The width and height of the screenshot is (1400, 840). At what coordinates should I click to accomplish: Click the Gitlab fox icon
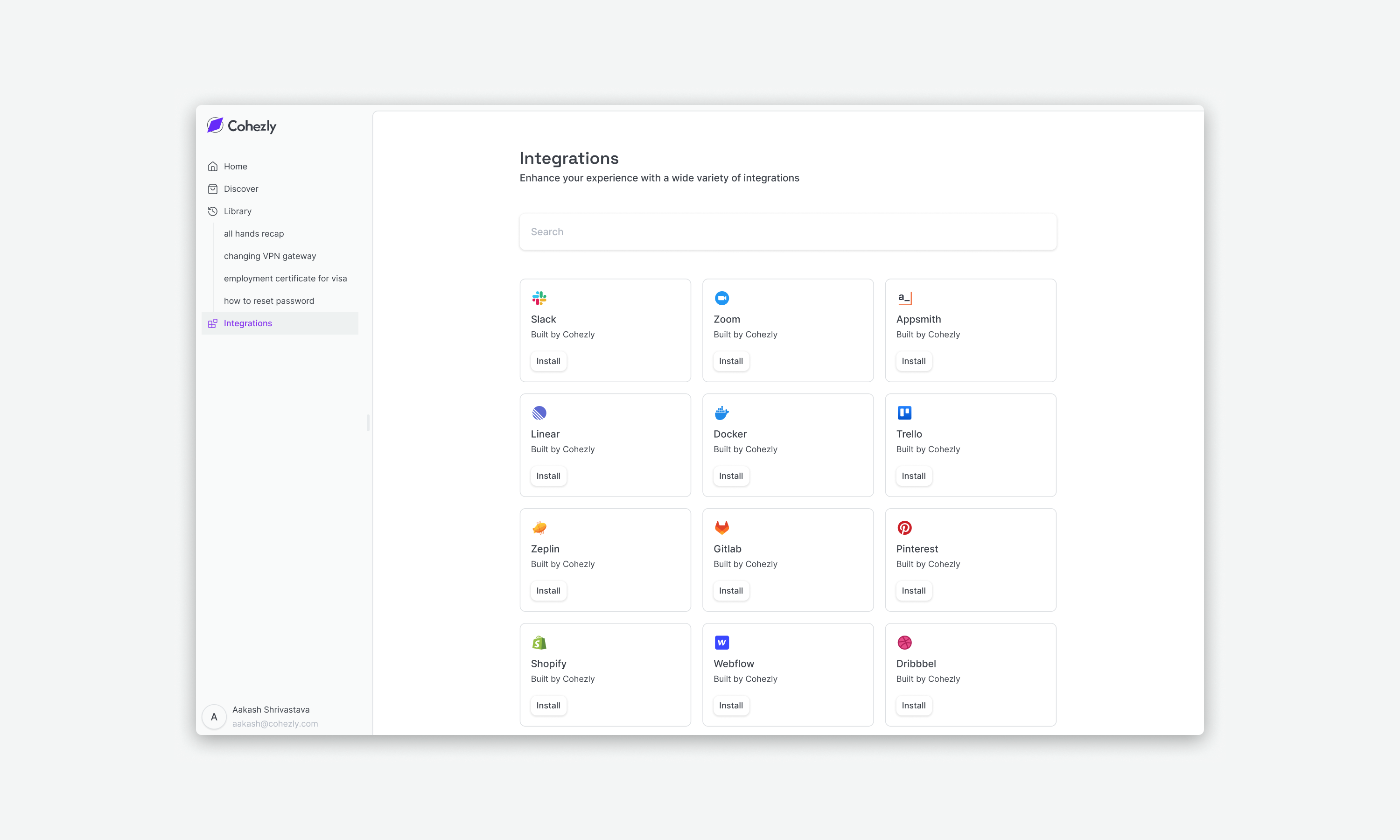tap(722, 527)
